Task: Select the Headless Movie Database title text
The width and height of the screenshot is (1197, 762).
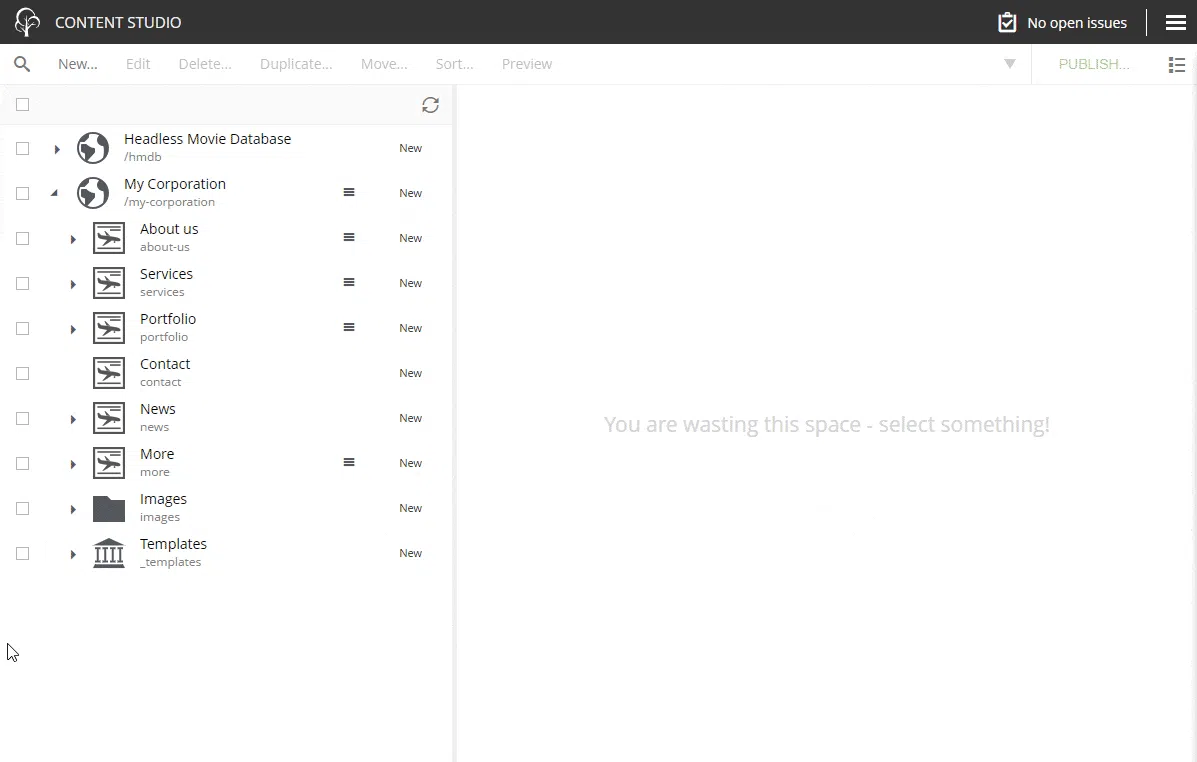Action: [208, 139]
